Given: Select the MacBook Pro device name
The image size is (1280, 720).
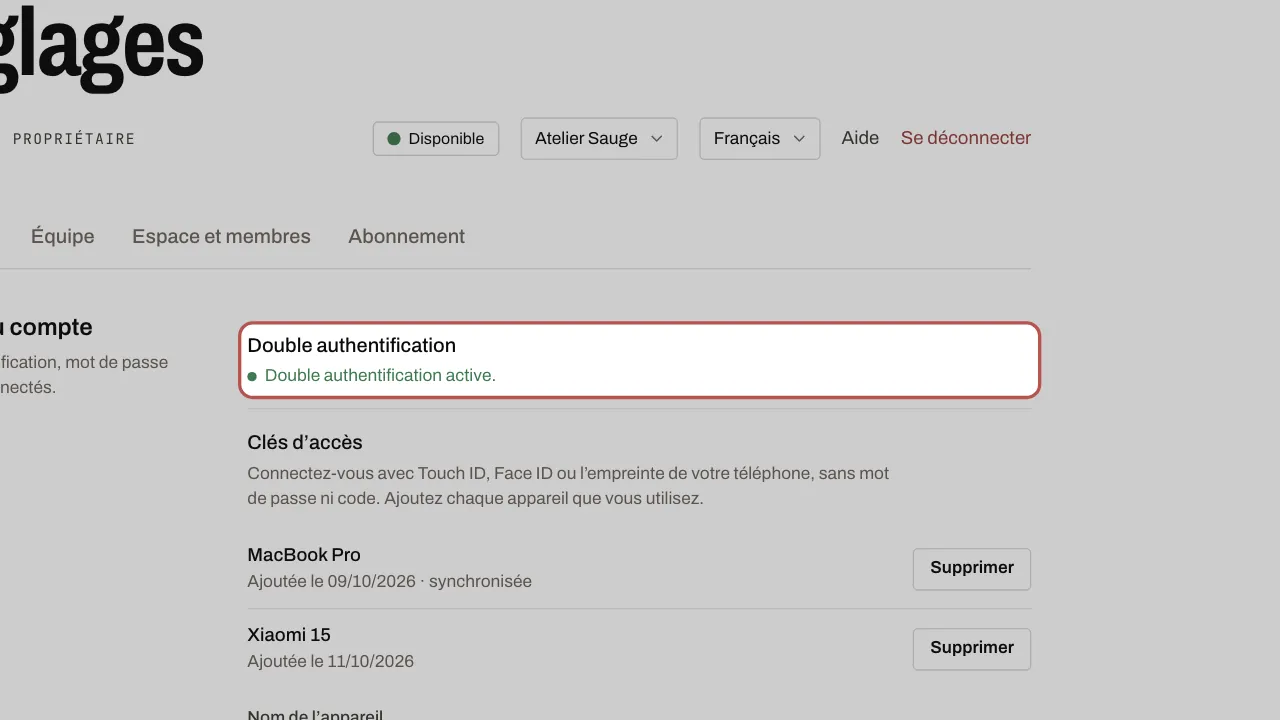Looking at the screenshot, I should [x=304, y=555].
